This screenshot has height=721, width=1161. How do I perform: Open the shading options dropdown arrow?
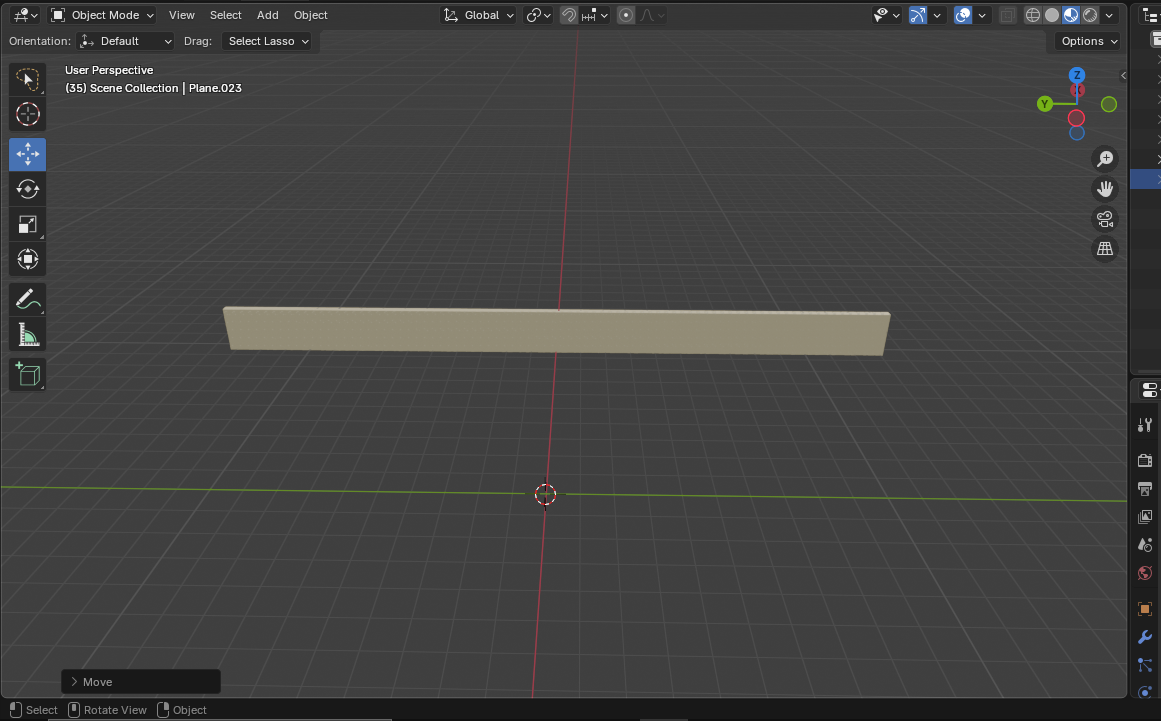[x=1109, y=15]
